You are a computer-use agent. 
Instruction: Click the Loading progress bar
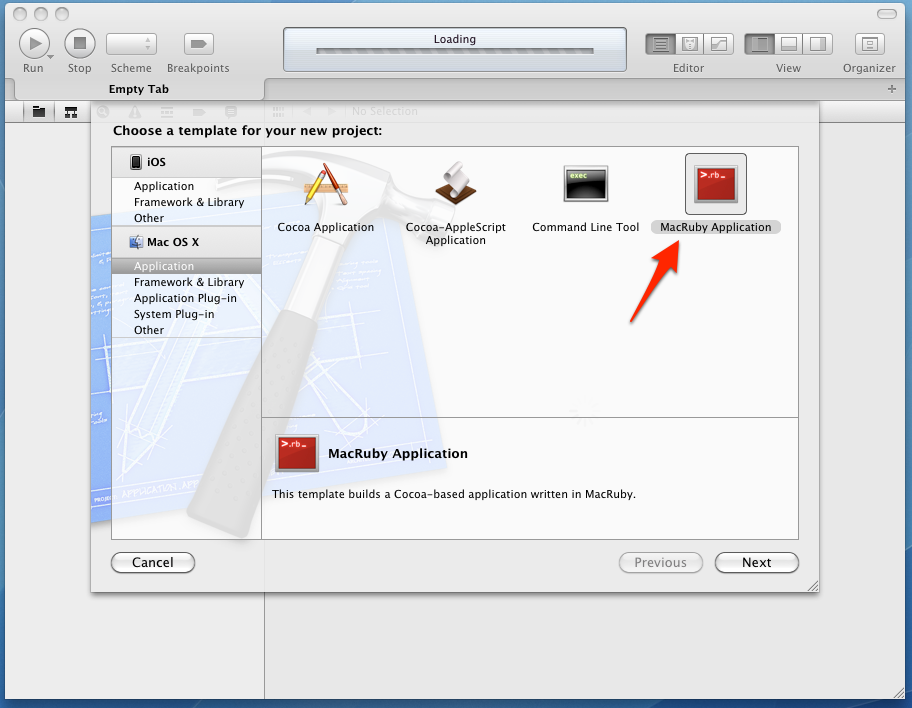click(455, 51)
